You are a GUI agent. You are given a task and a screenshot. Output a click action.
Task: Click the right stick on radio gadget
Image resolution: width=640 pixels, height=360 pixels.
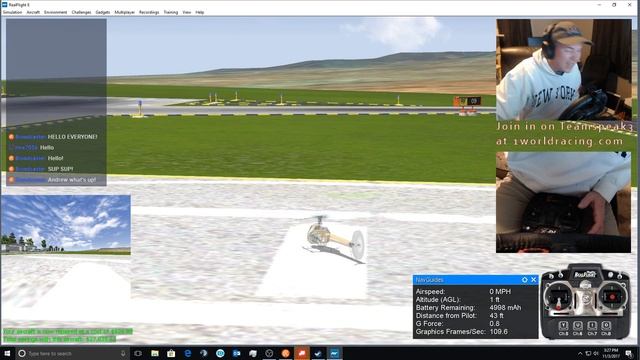pos(612,297)
